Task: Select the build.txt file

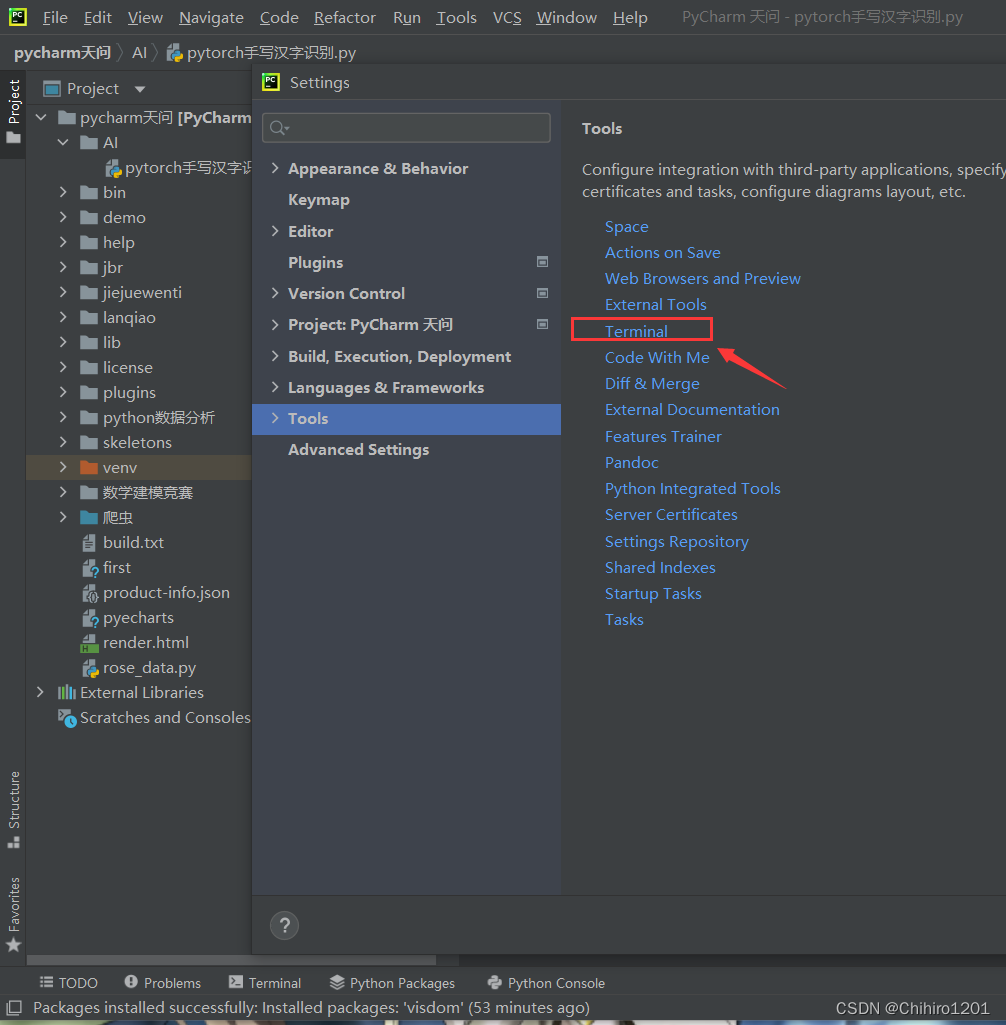Action: click(x=122, y=543)
